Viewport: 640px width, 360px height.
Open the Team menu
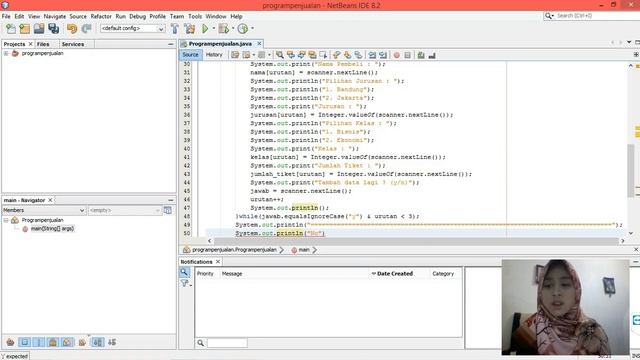(177, 16)
